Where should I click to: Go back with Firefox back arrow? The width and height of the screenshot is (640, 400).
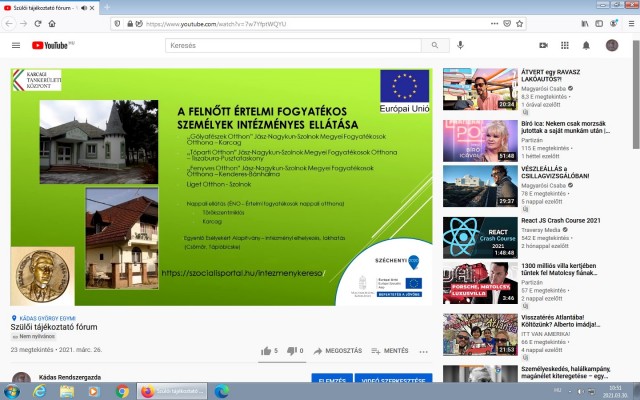pyautogui.click(x=9, y=24)
